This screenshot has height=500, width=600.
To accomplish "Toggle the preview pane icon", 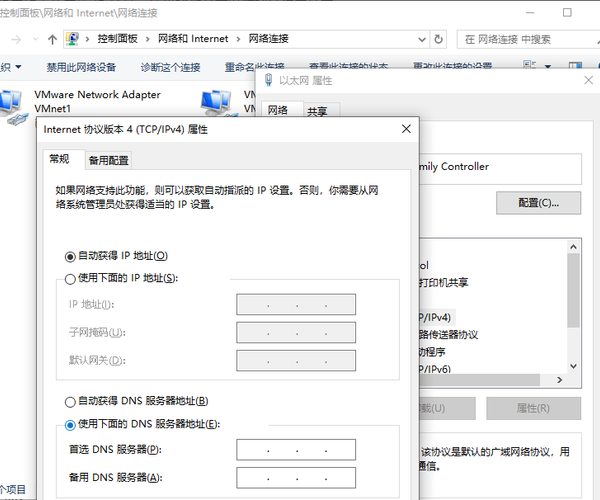I will 576,66.
